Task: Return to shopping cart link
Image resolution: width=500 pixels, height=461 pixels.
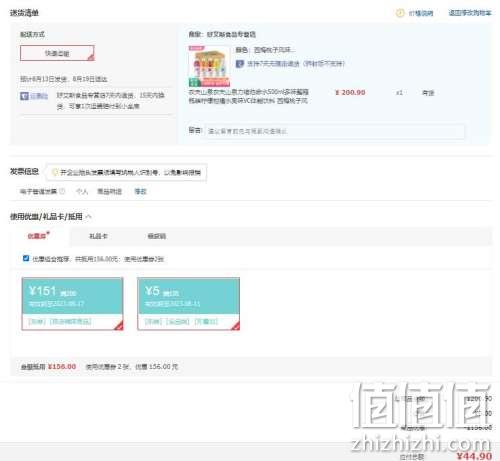Action: point(470,13)
